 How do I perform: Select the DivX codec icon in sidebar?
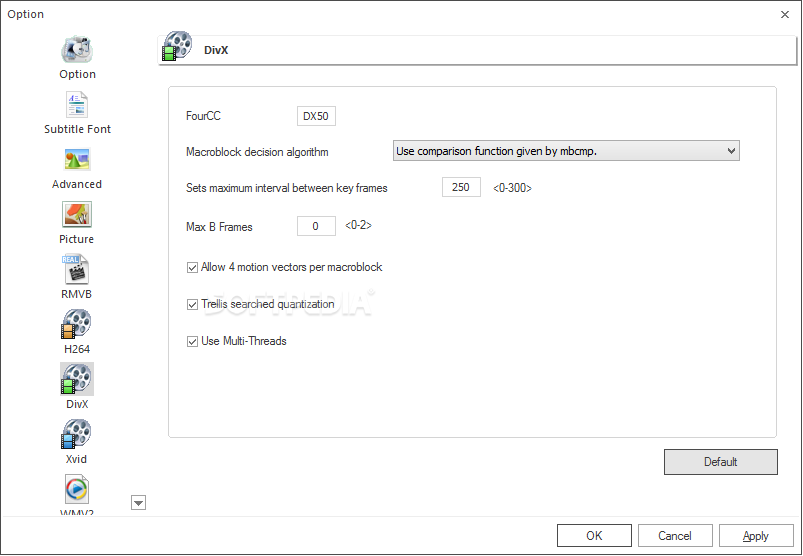tap(77, 379)
